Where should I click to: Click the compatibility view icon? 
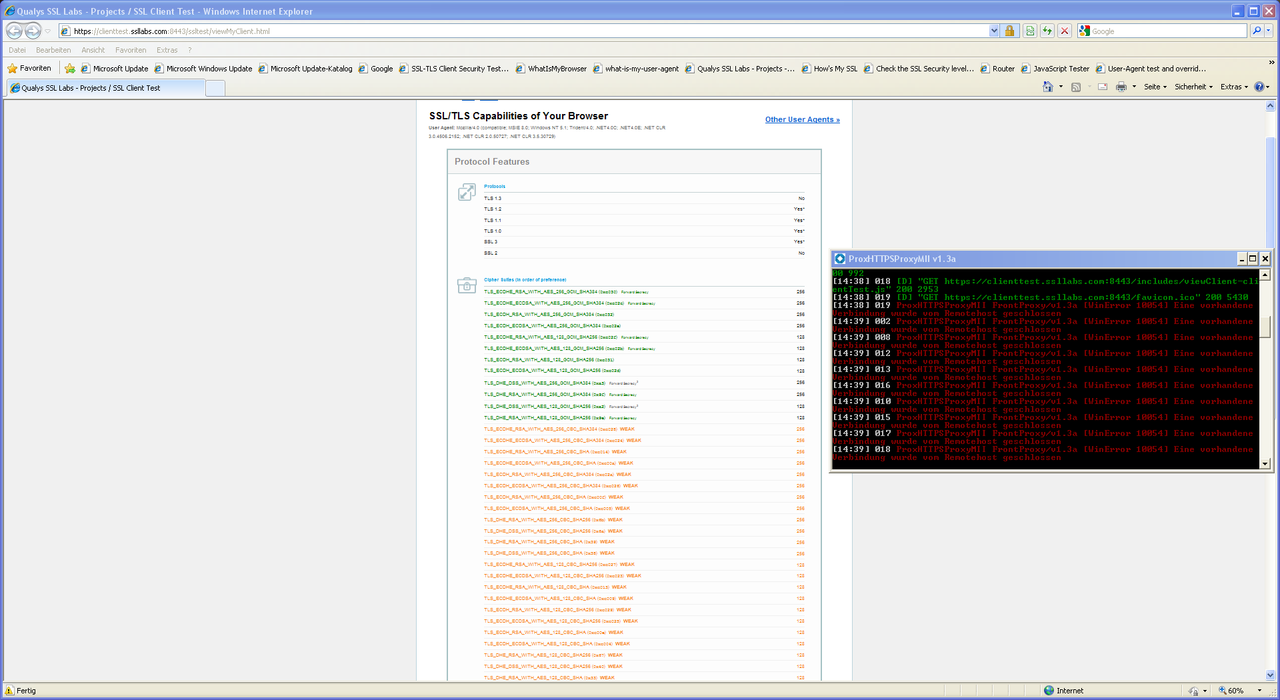click(x=1029, y=31)
